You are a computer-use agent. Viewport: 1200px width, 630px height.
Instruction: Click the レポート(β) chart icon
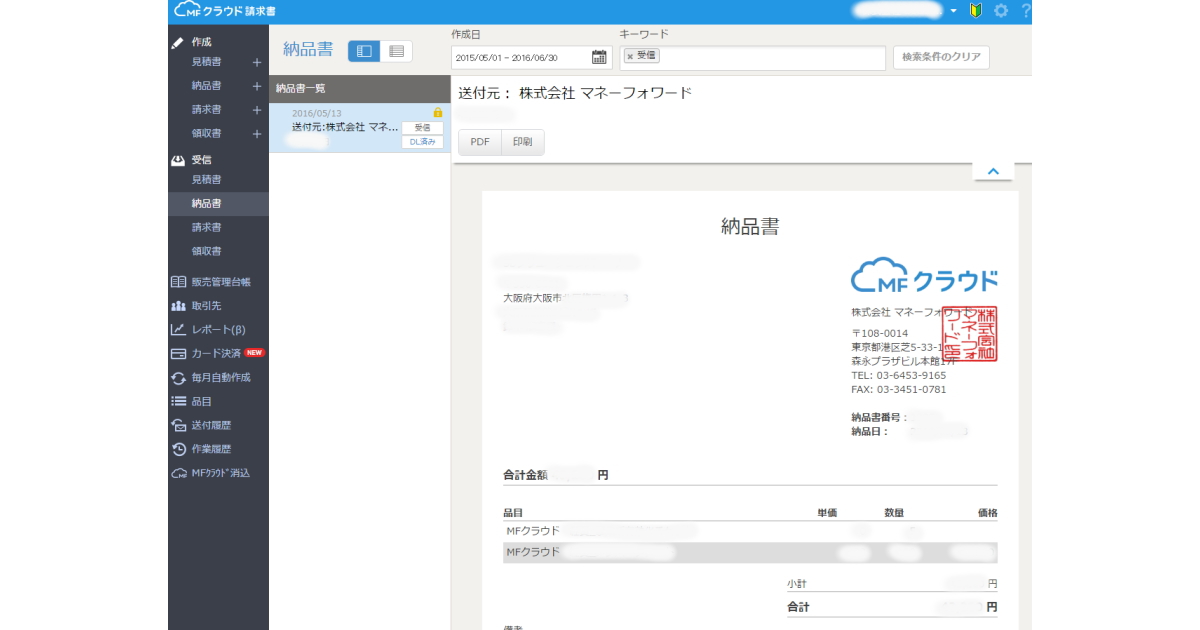179,329
